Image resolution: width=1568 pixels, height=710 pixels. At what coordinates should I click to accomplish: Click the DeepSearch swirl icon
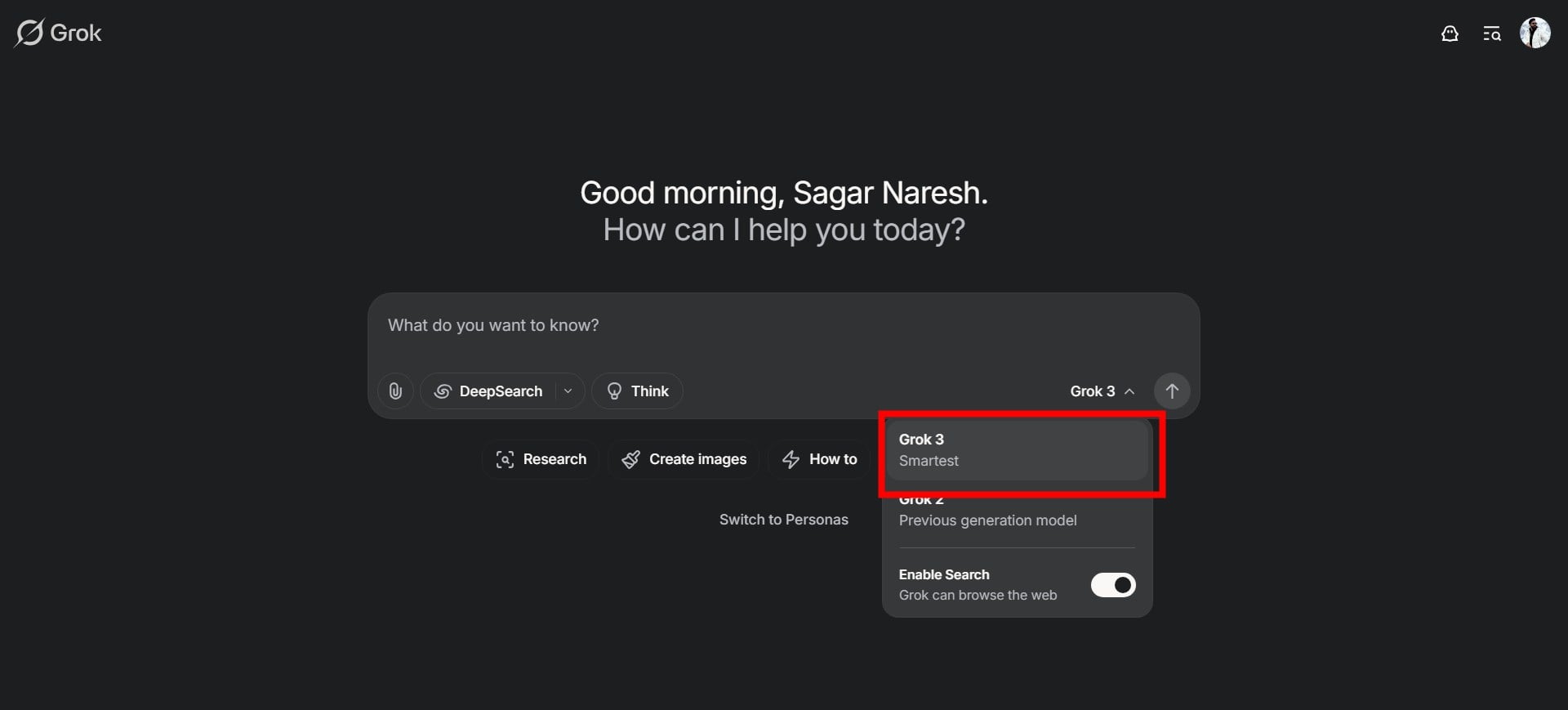(x=443, y=391)
